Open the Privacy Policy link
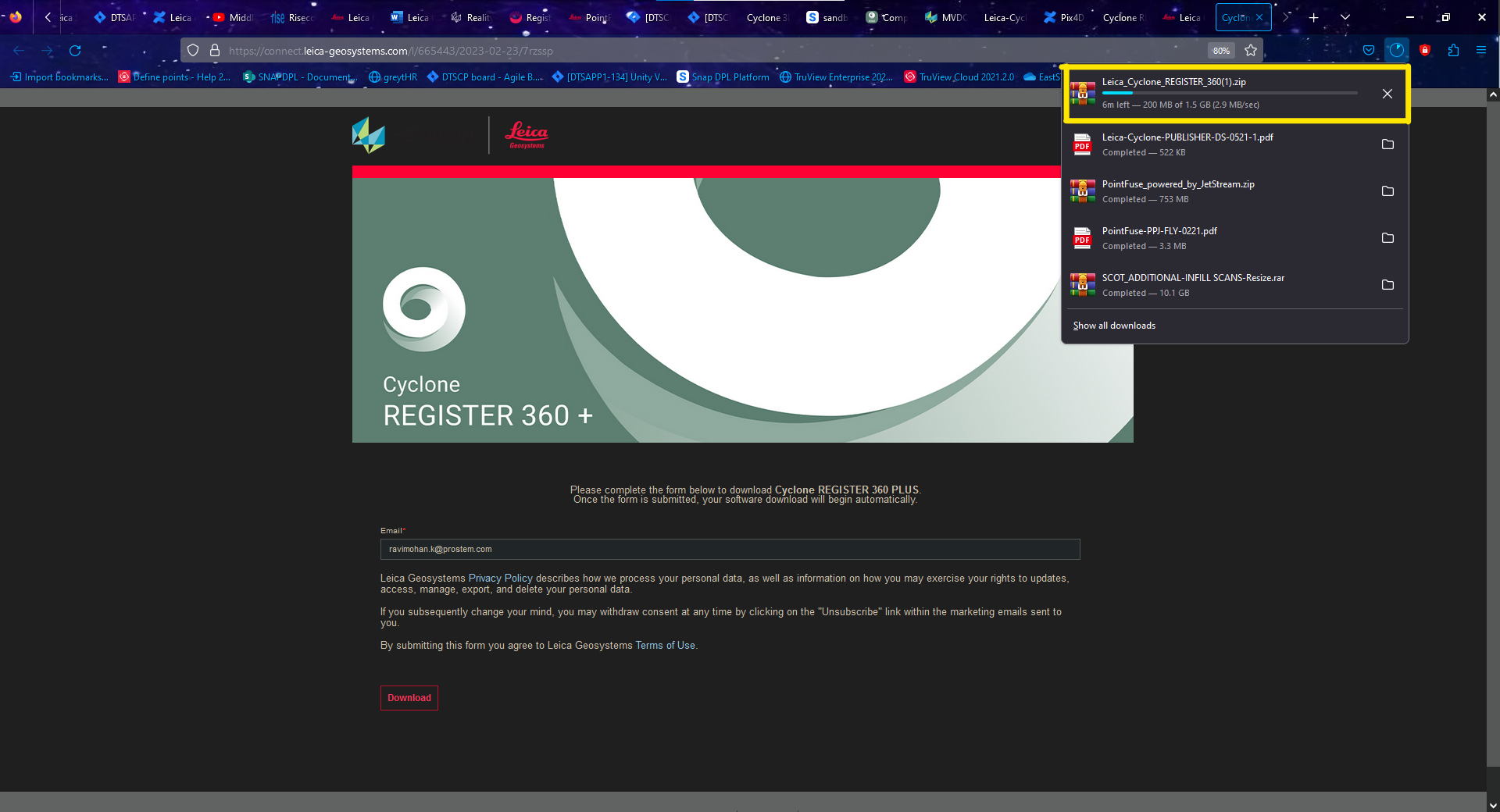Screen dimensions: 1500x812 pos(500,579)
